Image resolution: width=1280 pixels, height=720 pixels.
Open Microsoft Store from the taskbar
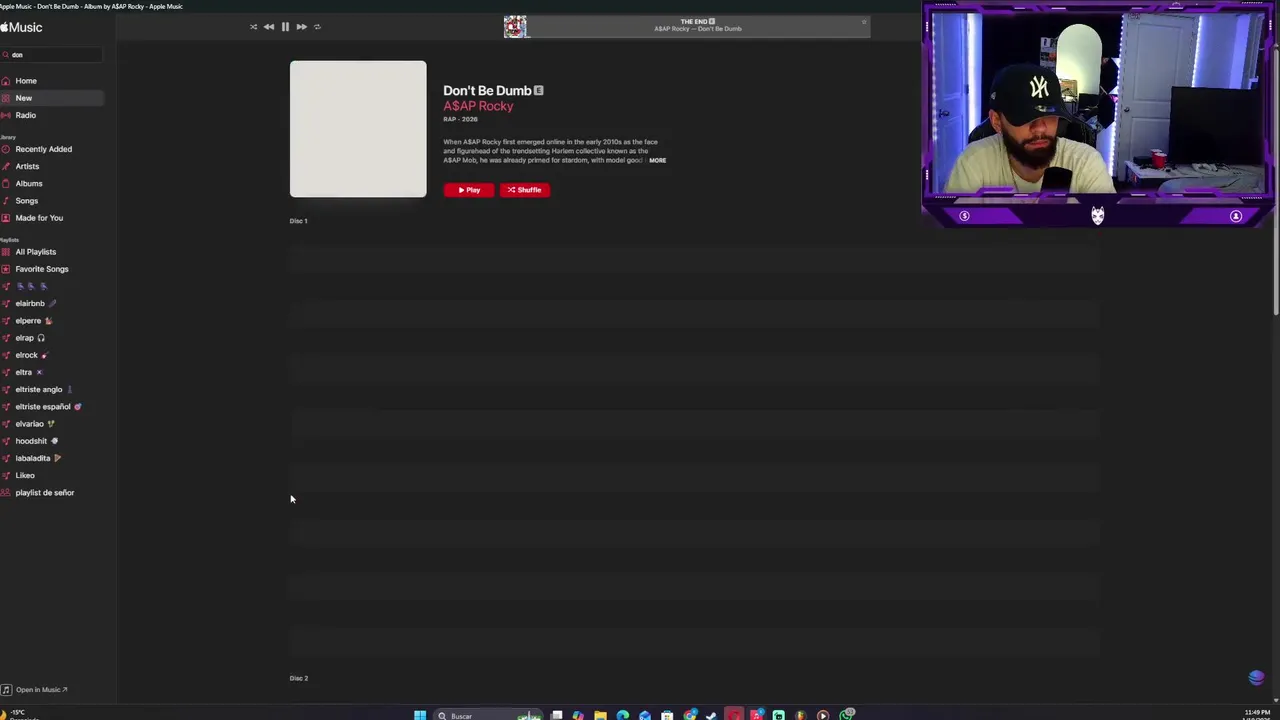tap(667, 715)
